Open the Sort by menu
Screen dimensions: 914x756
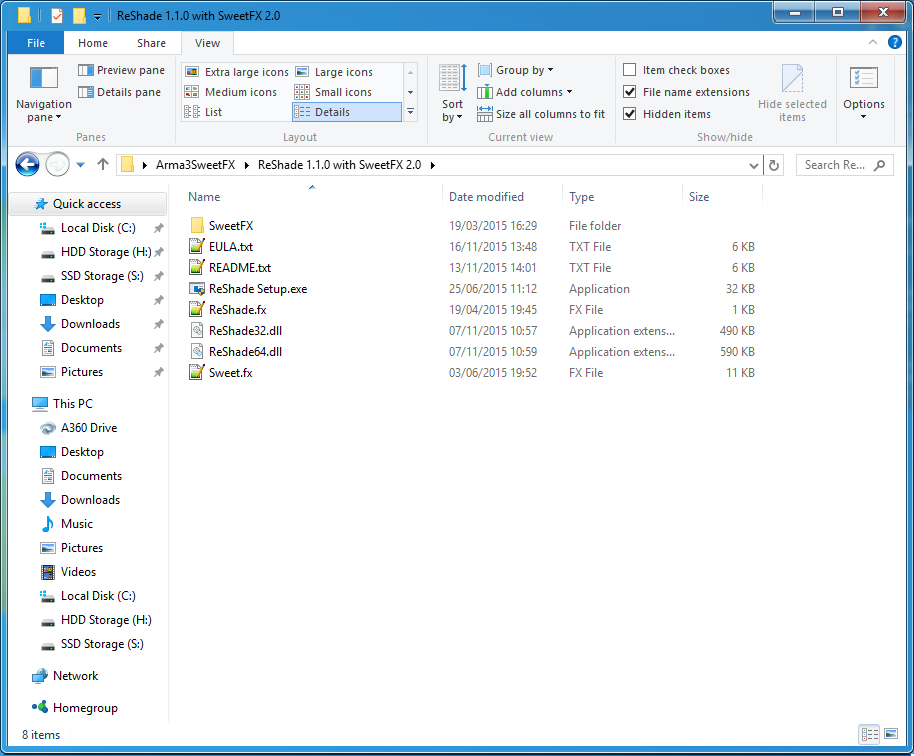pos(452,93)
